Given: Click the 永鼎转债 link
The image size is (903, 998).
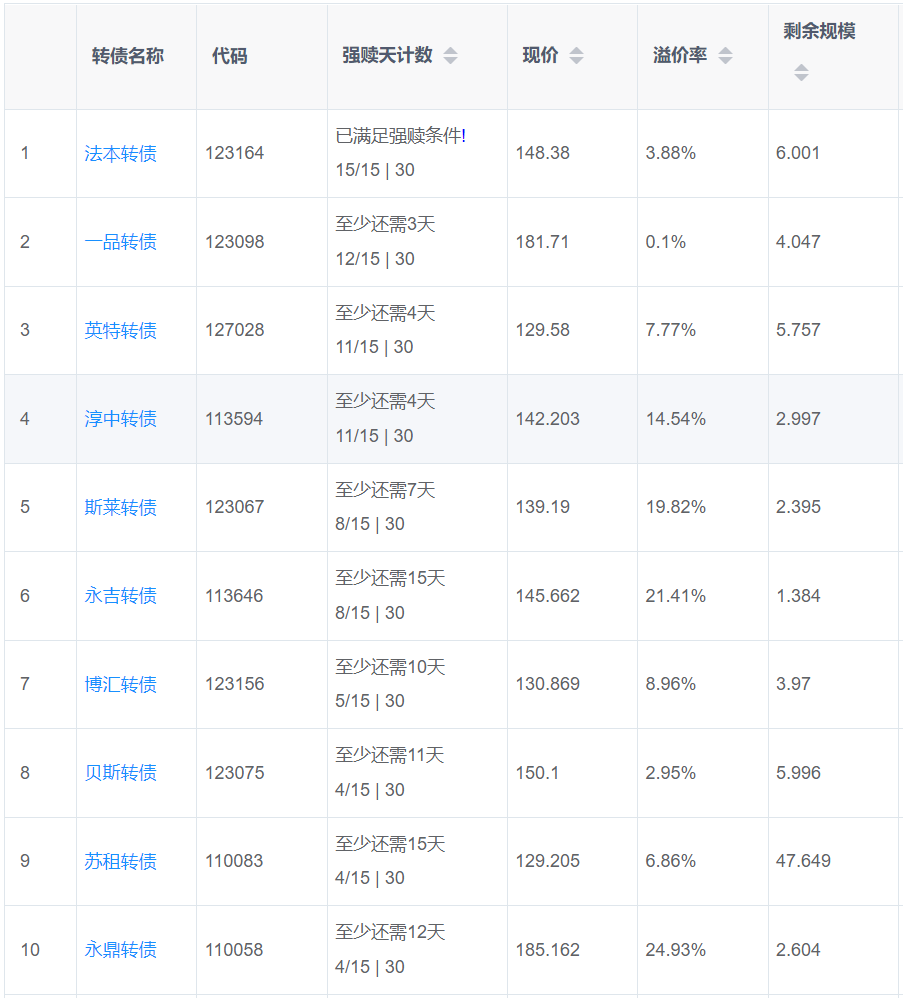Looking at the screenshot, I should pos(121,950).
